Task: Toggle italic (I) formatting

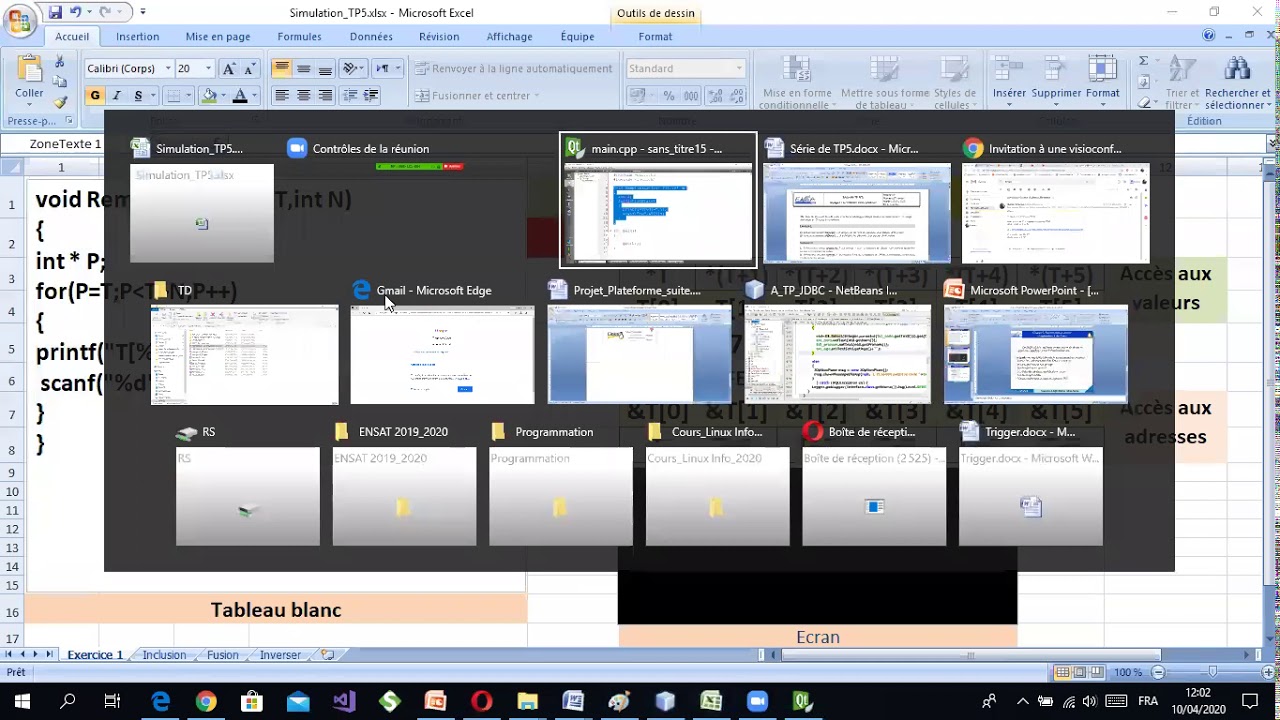Action: 116,96
